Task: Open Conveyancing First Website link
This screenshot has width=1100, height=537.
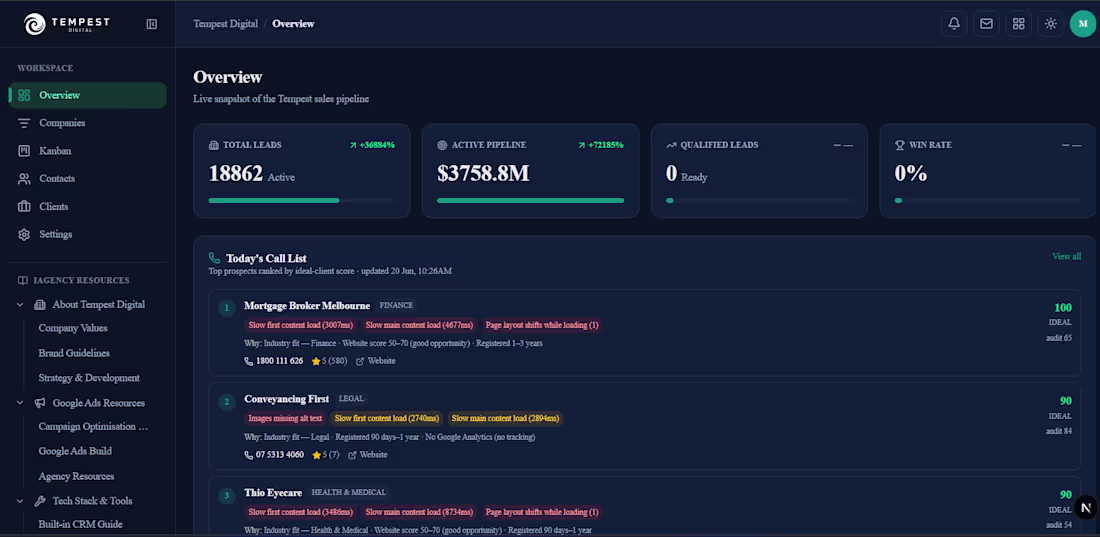Action: (368, 455)
